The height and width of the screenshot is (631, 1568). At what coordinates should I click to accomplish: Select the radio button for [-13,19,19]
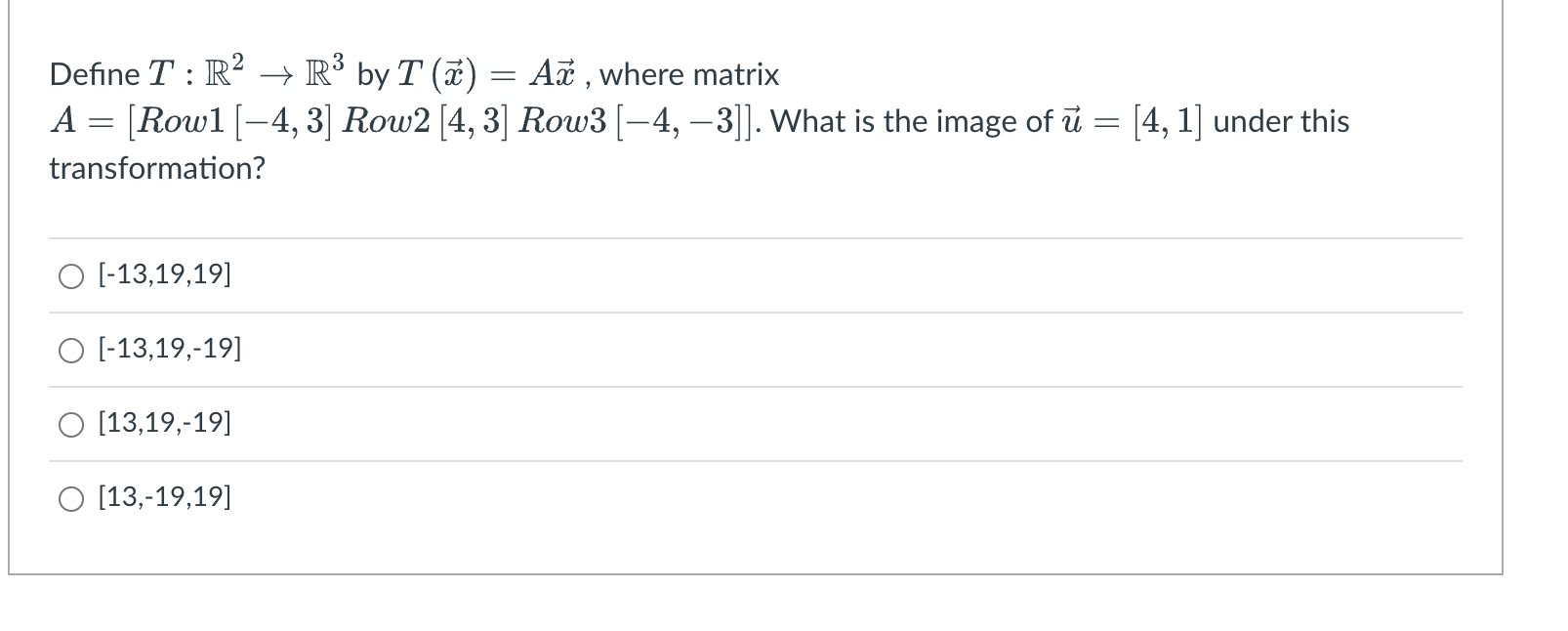[69, 276]
